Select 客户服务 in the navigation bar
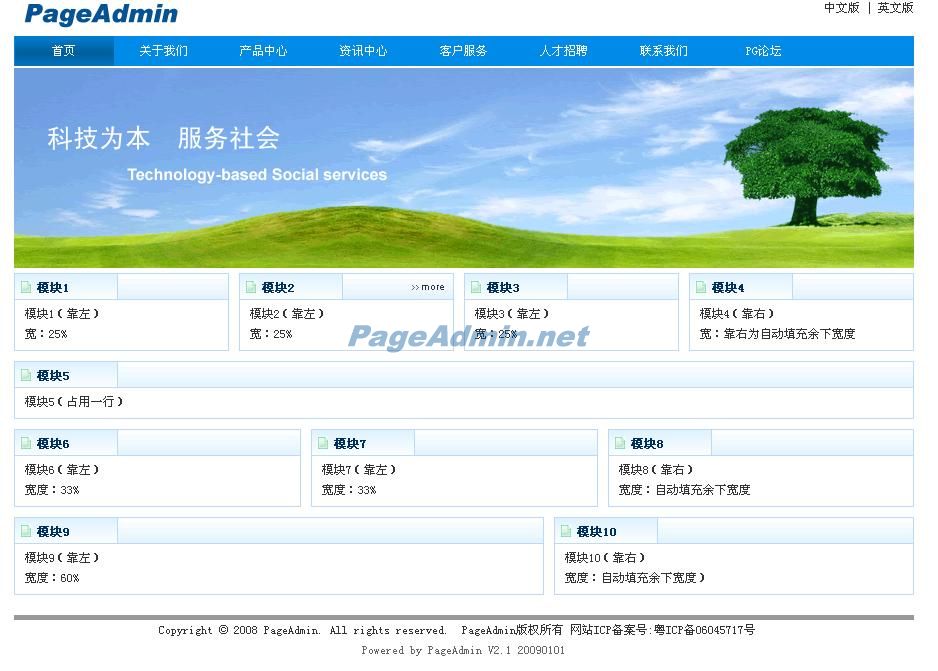 point(463,51)
